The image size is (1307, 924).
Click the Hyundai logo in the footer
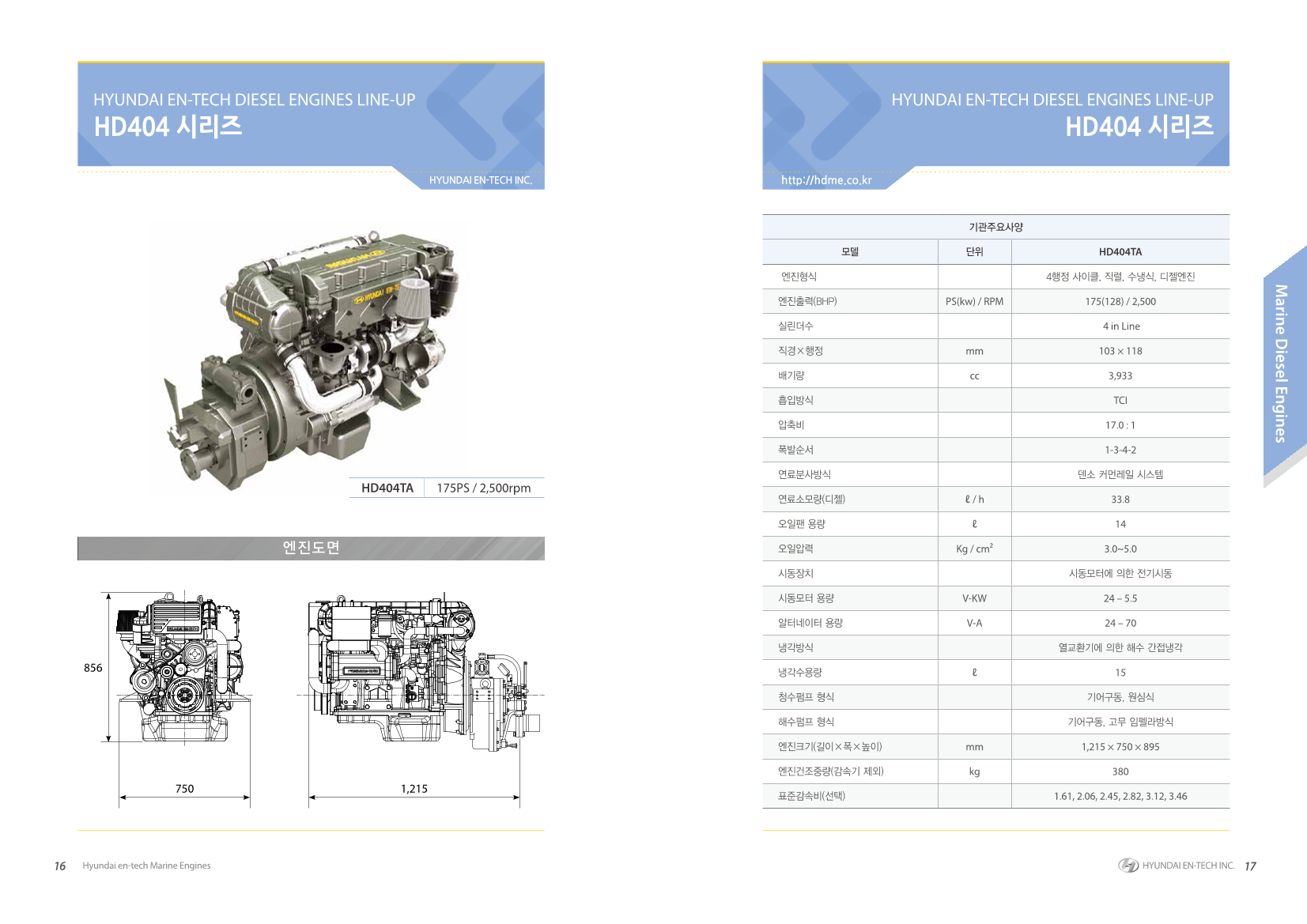(x=1128, y=866)
